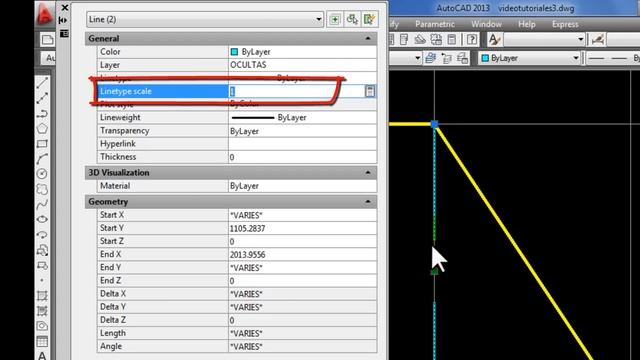Viewport: 640px width, 360px height.
Task: Click the Linetype scale value field
Action: pos(296,91)
